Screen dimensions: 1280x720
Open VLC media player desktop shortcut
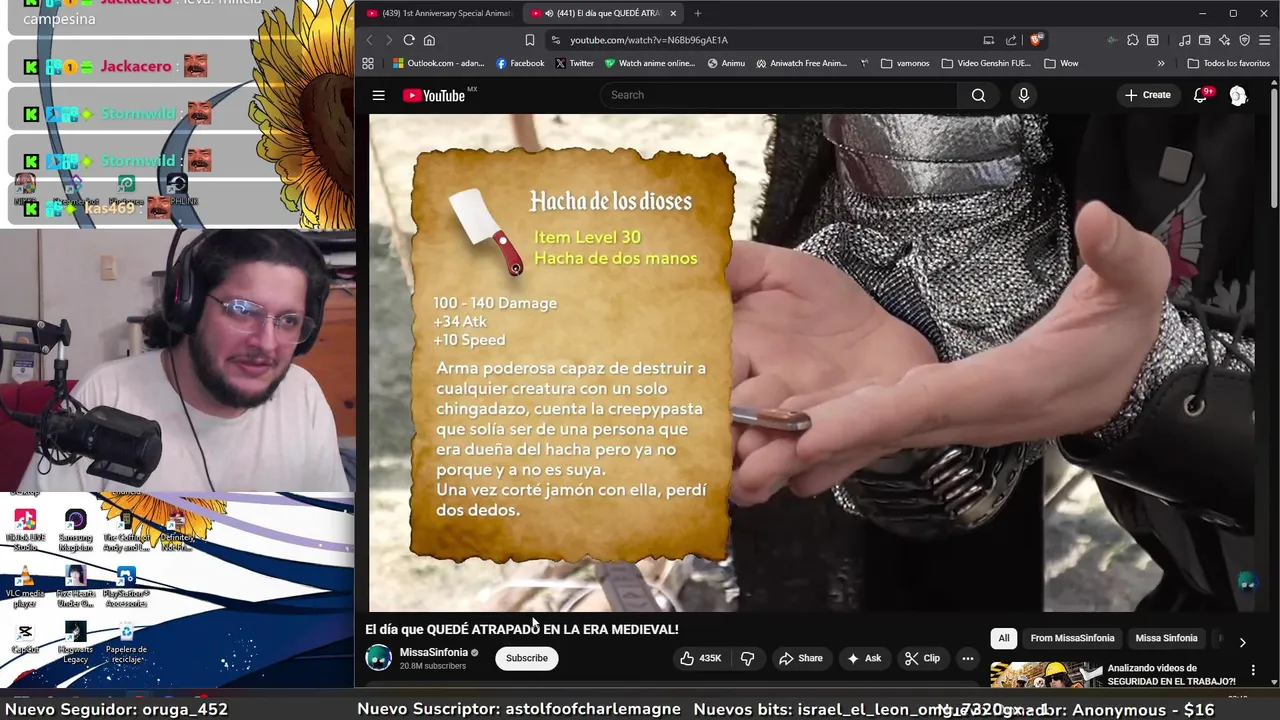[x=25, y=587]
